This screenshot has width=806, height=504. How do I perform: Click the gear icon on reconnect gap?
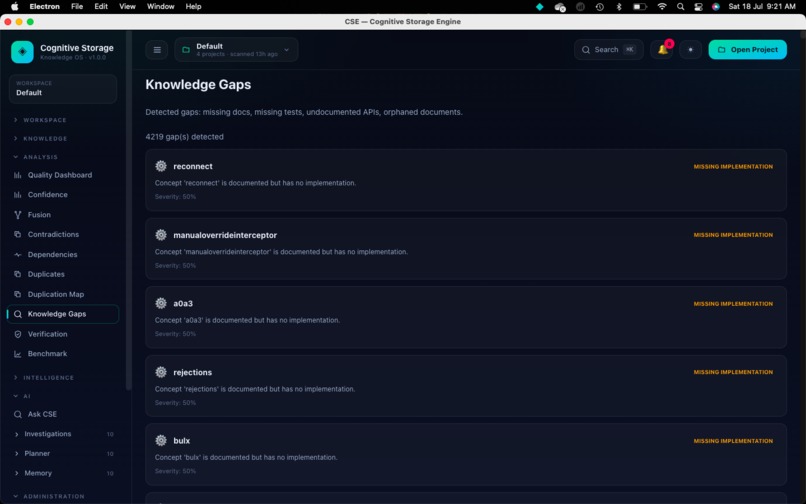[x=161, y=166]
